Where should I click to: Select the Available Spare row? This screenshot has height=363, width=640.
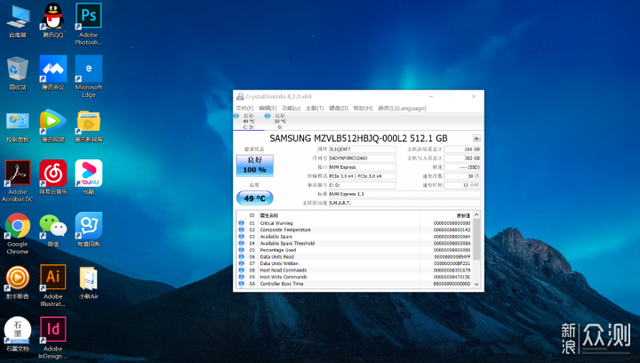click(x=354, y=237)
